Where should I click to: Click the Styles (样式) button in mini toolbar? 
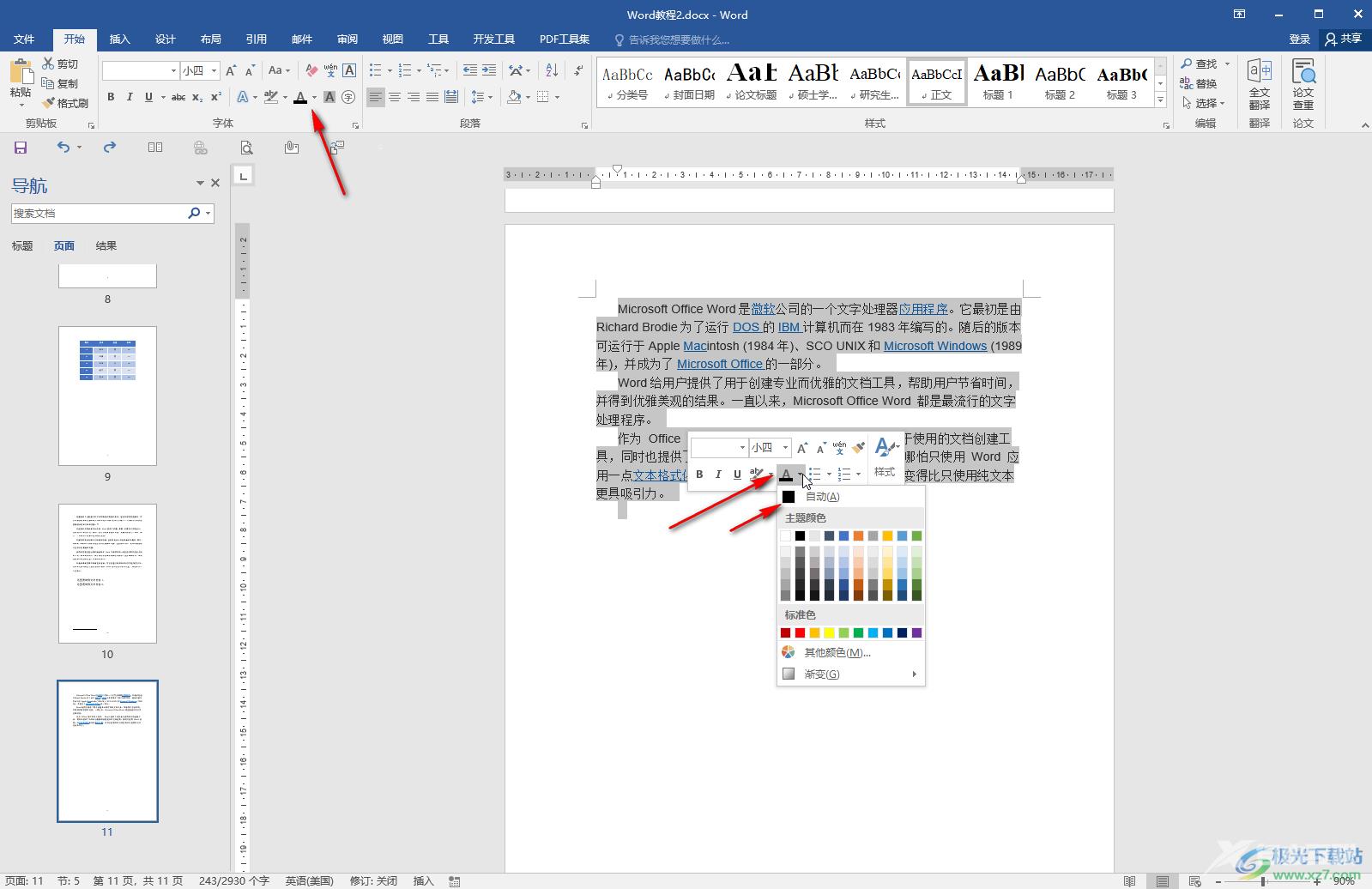point(885,457)
